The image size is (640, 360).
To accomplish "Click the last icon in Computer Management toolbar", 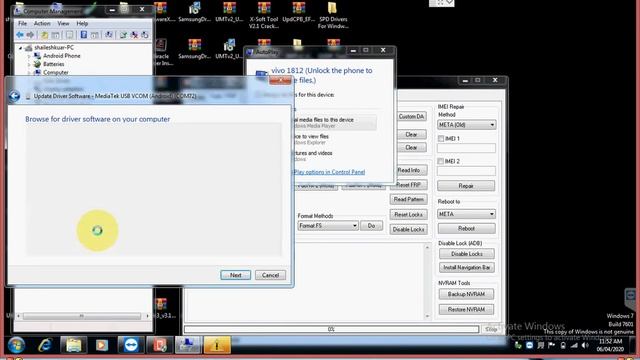I will [144, 35].
